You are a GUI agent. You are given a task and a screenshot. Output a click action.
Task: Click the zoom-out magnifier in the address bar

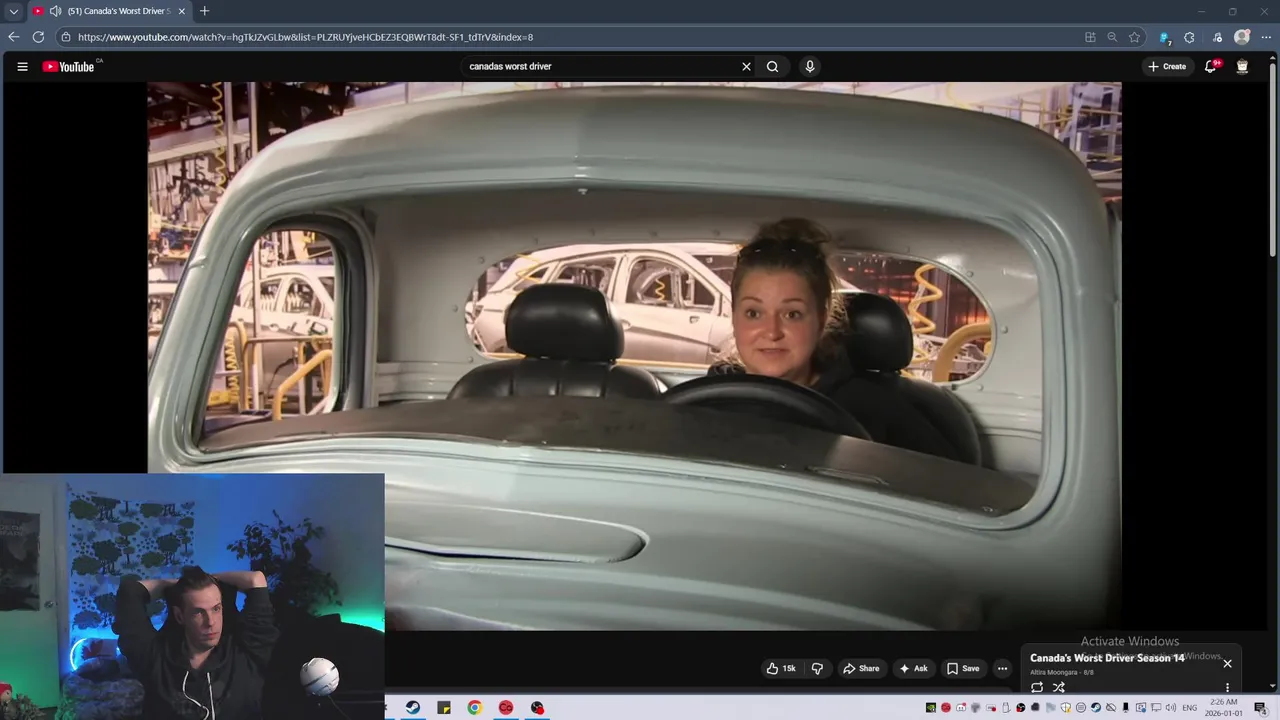1112,37
